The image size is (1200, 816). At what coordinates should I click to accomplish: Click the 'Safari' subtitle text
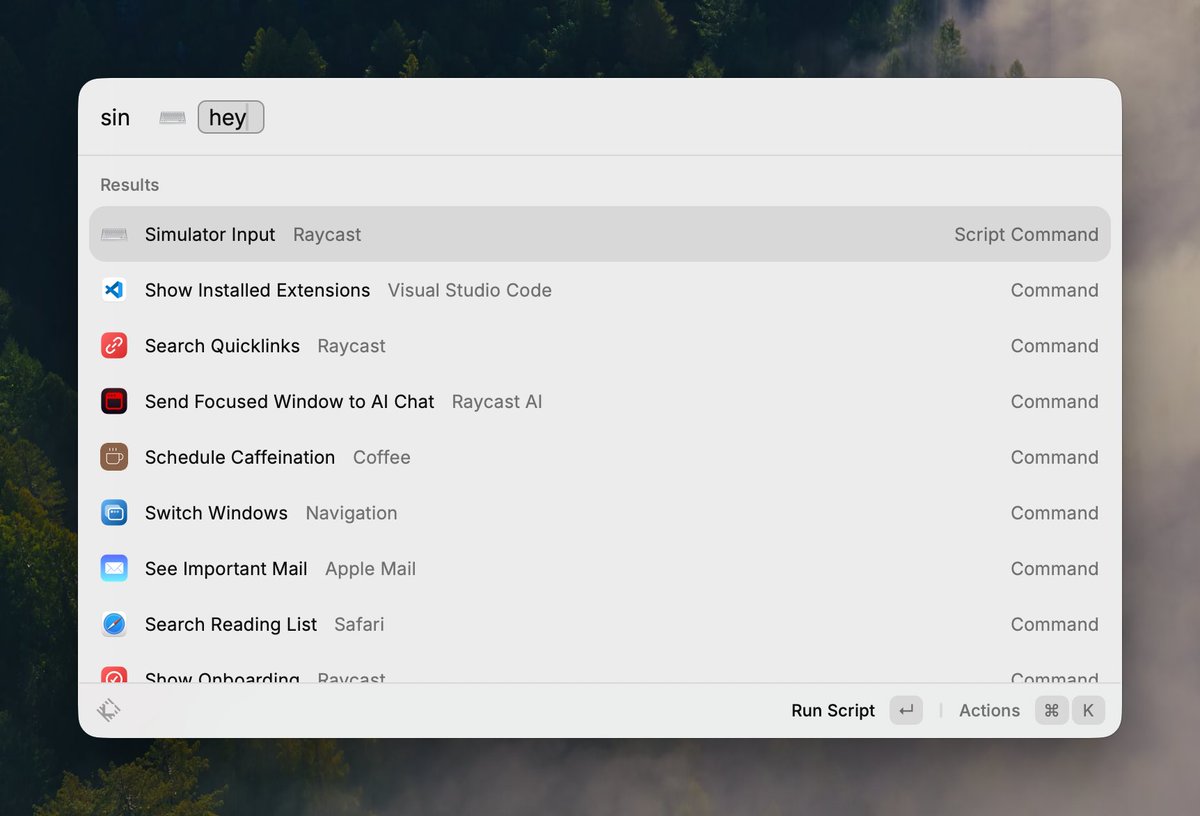359,624
